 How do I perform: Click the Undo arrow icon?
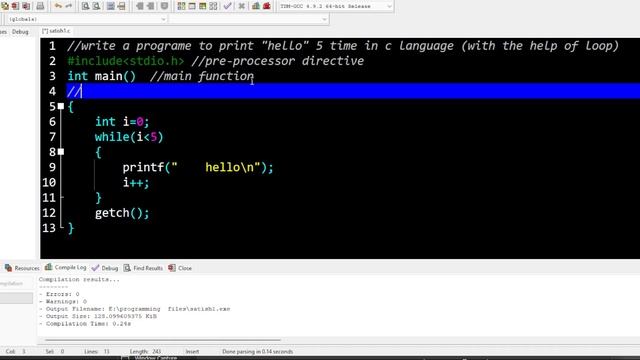tap(58, 6)
